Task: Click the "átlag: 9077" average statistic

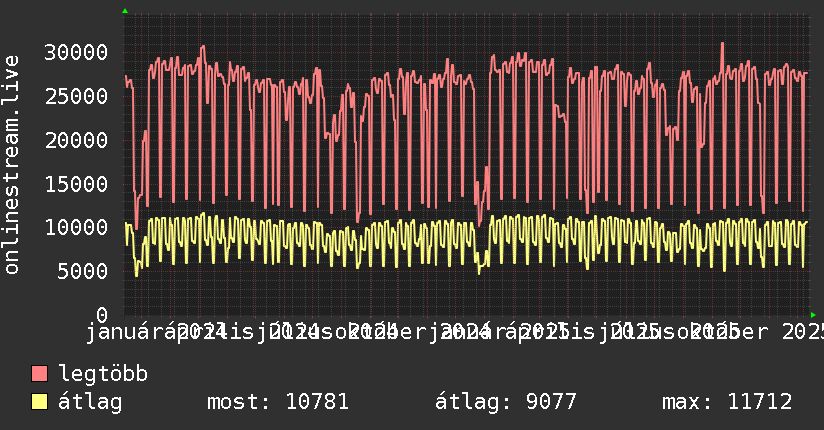Action: (x=505, y=403)
